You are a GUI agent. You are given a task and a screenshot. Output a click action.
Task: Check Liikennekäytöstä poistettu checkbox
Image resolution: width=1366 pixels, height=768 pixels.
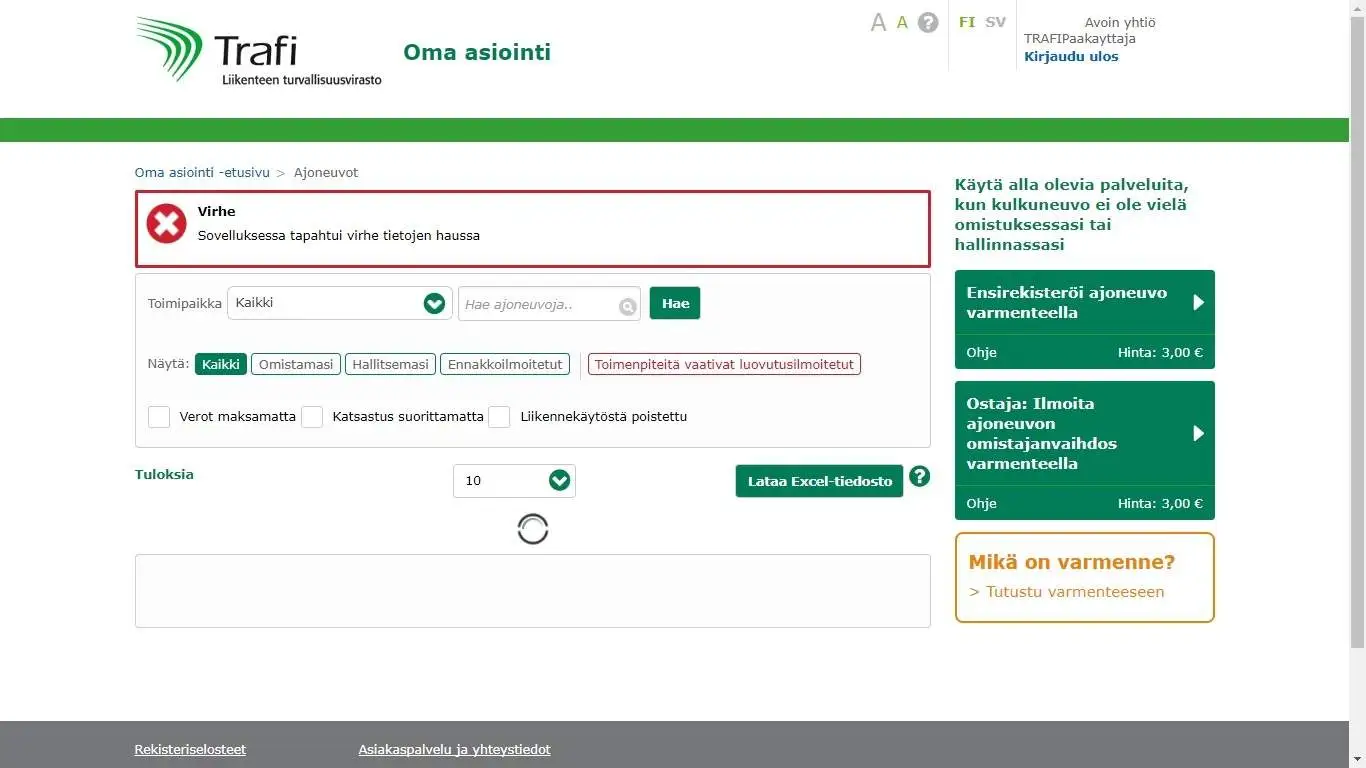pos(499,417)
